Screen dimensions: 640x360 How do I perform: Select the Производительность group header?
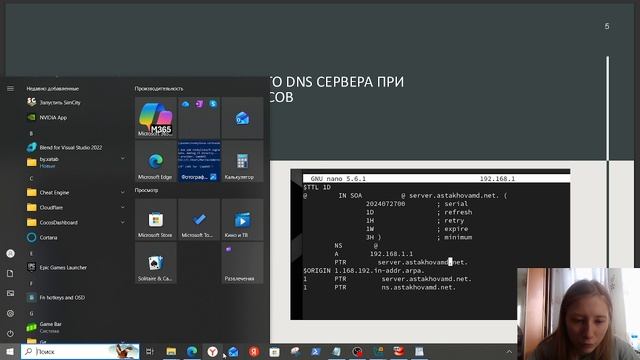[x=159, y=89]
